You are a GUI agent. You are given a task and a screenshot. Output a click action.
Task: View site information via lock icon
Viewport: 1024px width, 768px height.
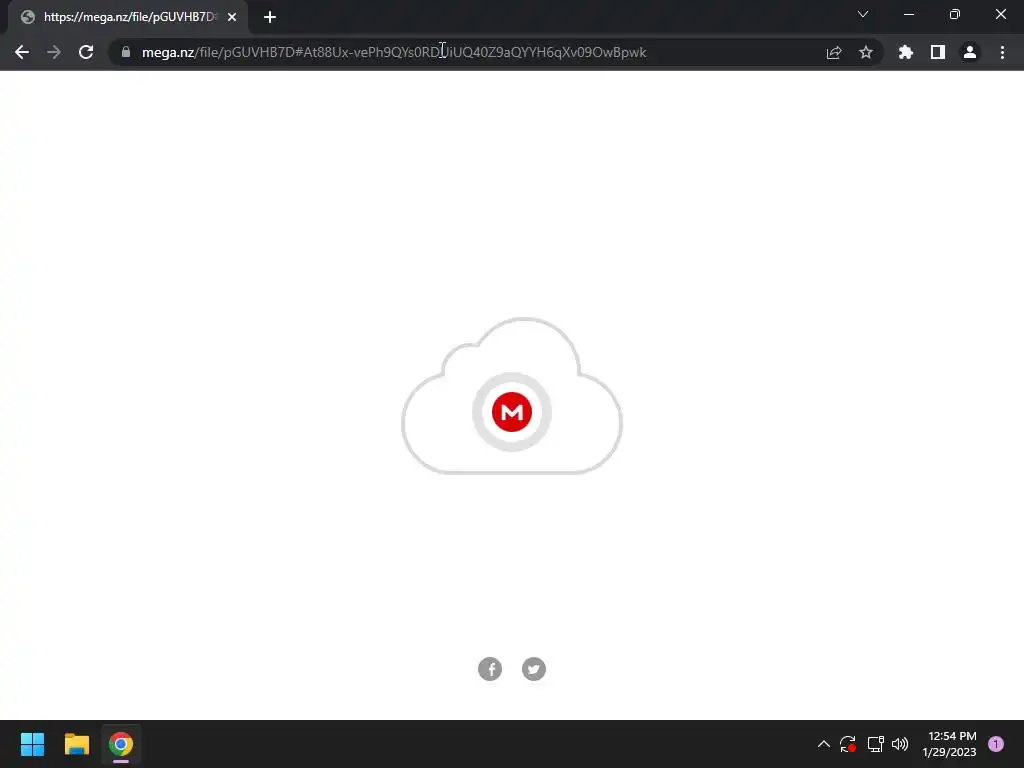tap(126, 52)
